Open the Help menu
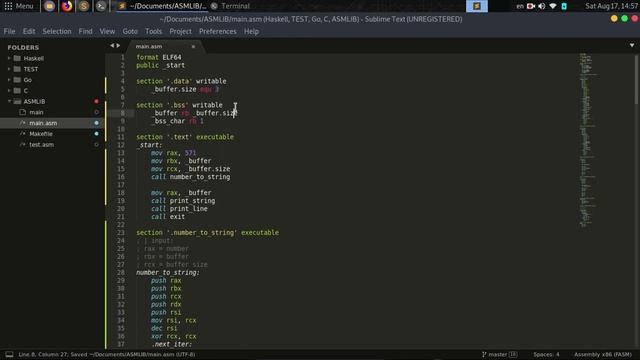Screen dimensions: 640x360 coord(251,31)
